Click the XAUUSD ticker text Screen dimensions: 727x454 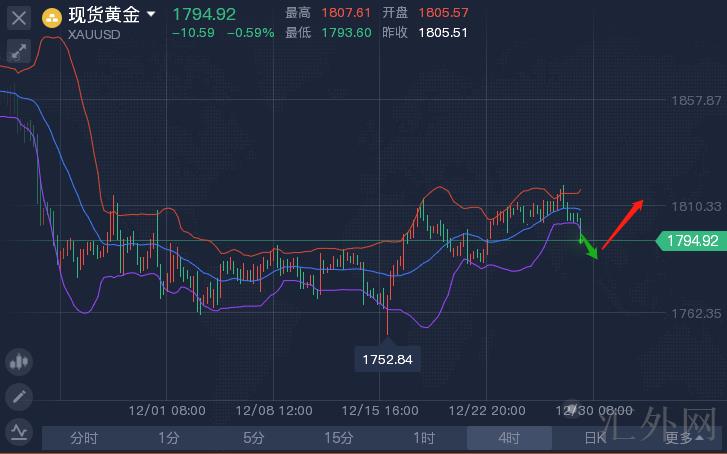(x=97, y=35)
